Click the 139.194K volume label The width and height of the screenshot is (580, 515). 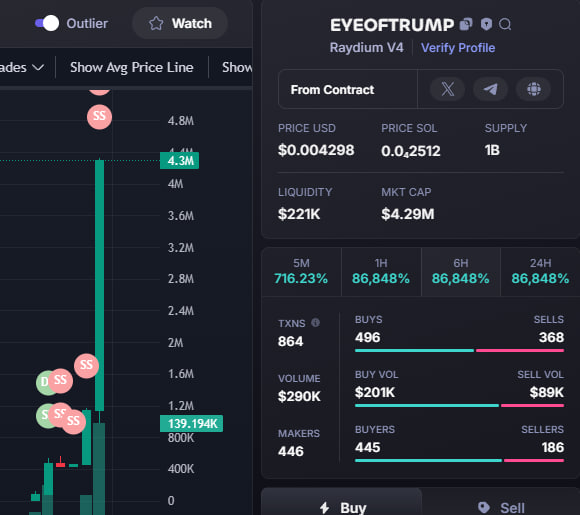(x=191, y=424)
